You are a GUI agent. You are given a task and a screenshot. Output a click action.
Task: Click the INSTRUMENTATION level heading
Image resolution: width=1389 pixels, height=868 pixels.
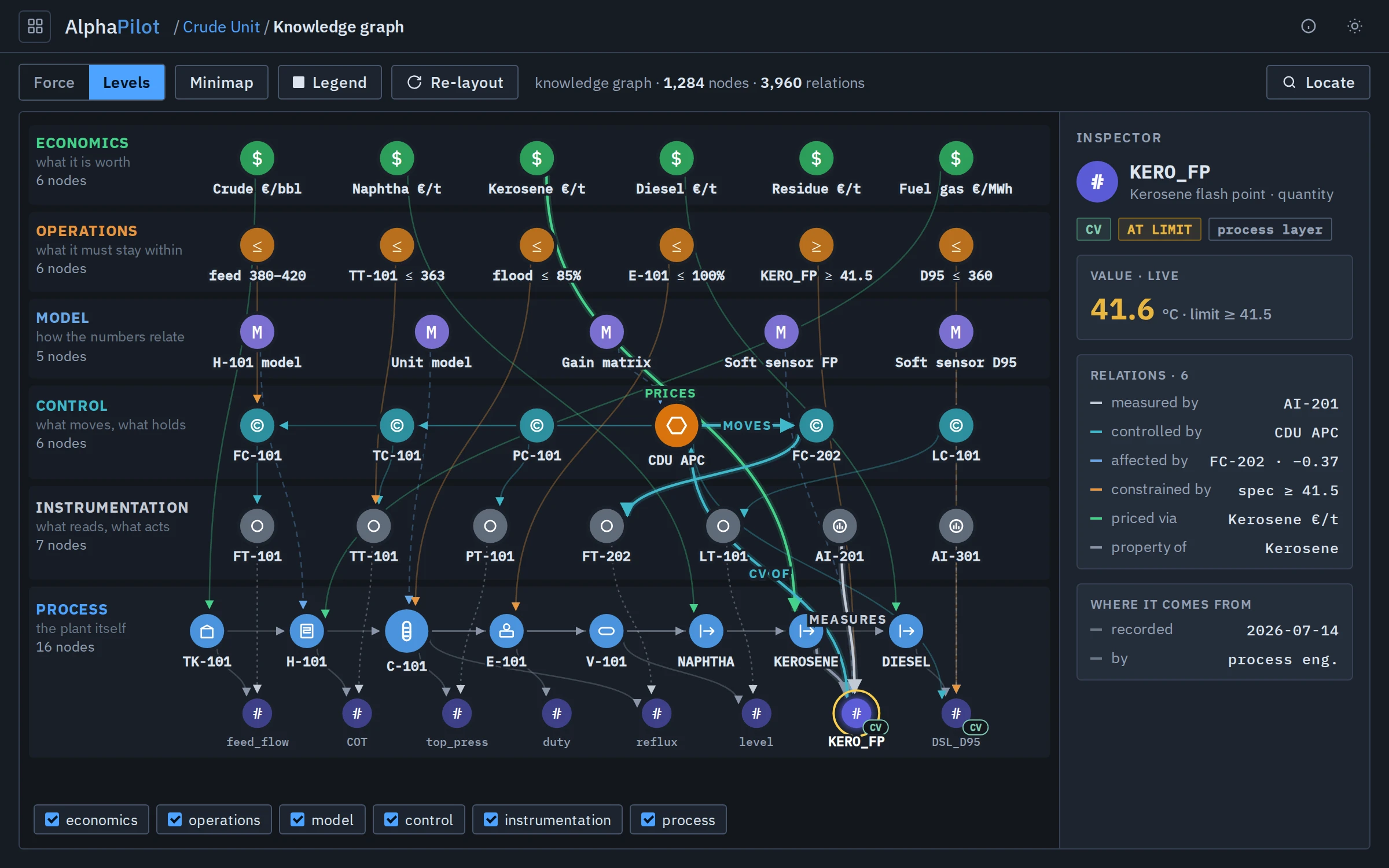(x=112, y=507)
